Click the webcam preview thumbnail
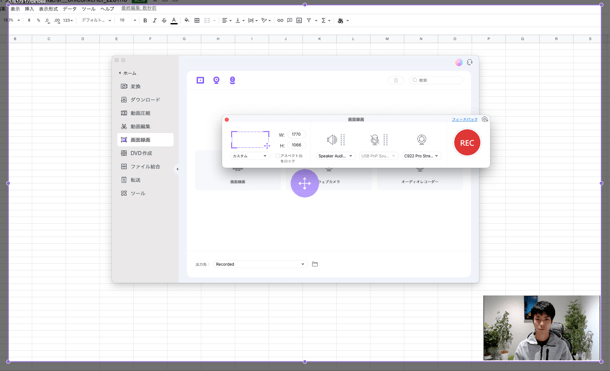This screenshot has height=371, width=610. [x=542, y=328]
